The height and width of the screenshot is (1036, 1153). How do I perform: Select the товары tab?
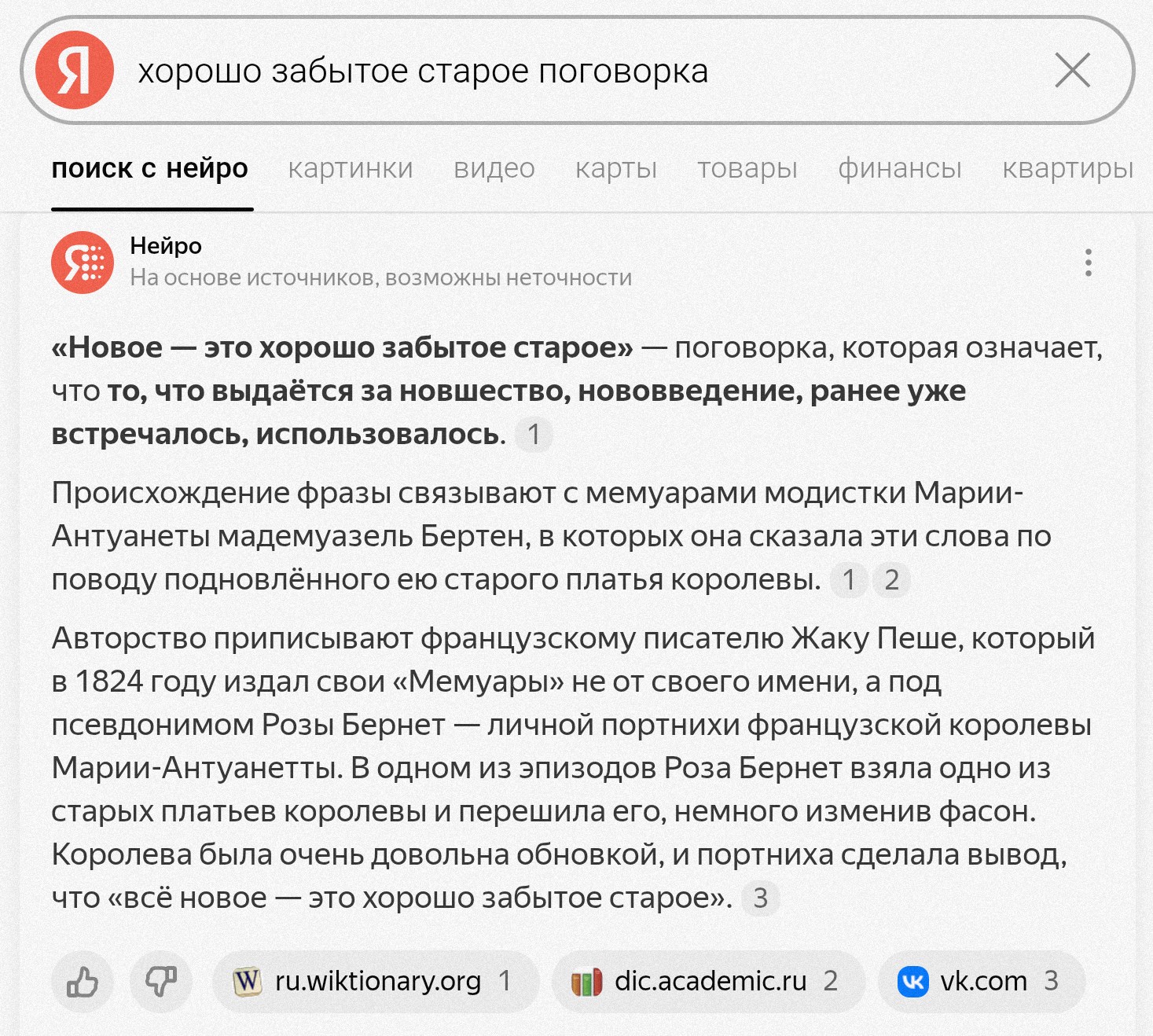click(x=747, y=168)
